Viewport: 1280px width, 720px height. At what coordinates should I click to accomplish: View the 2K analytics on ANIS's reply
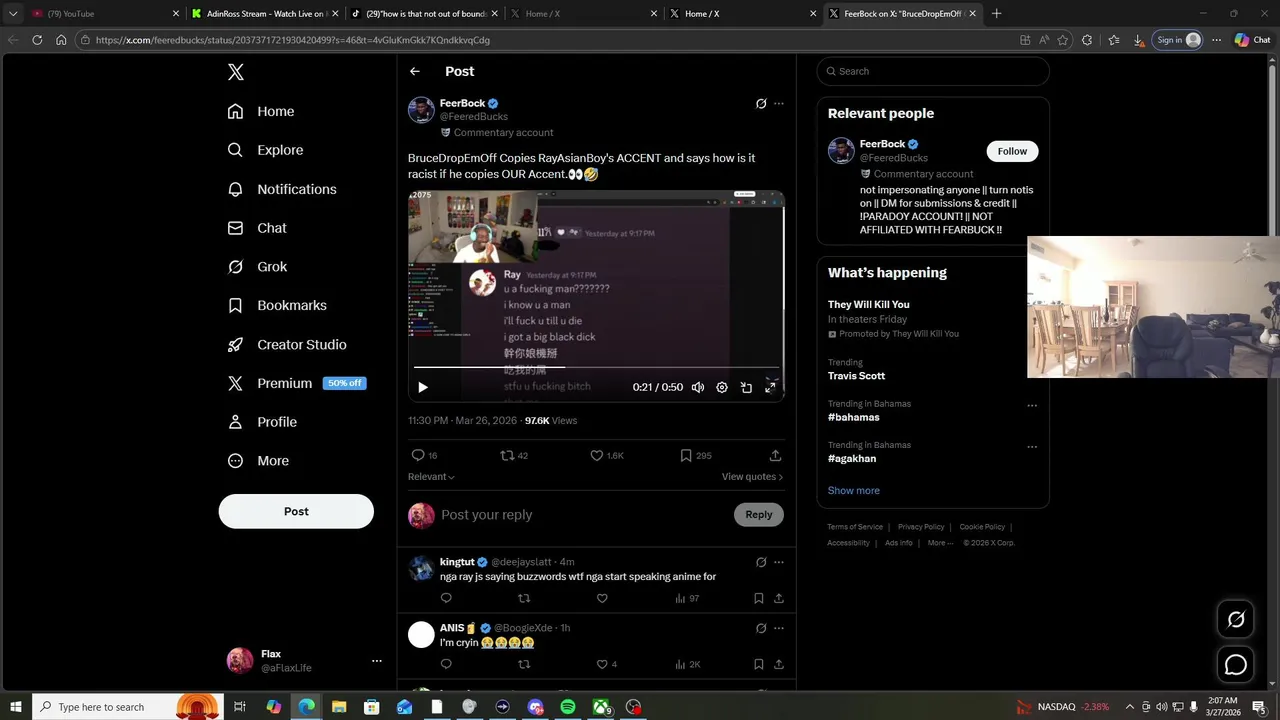pos(687,664)
